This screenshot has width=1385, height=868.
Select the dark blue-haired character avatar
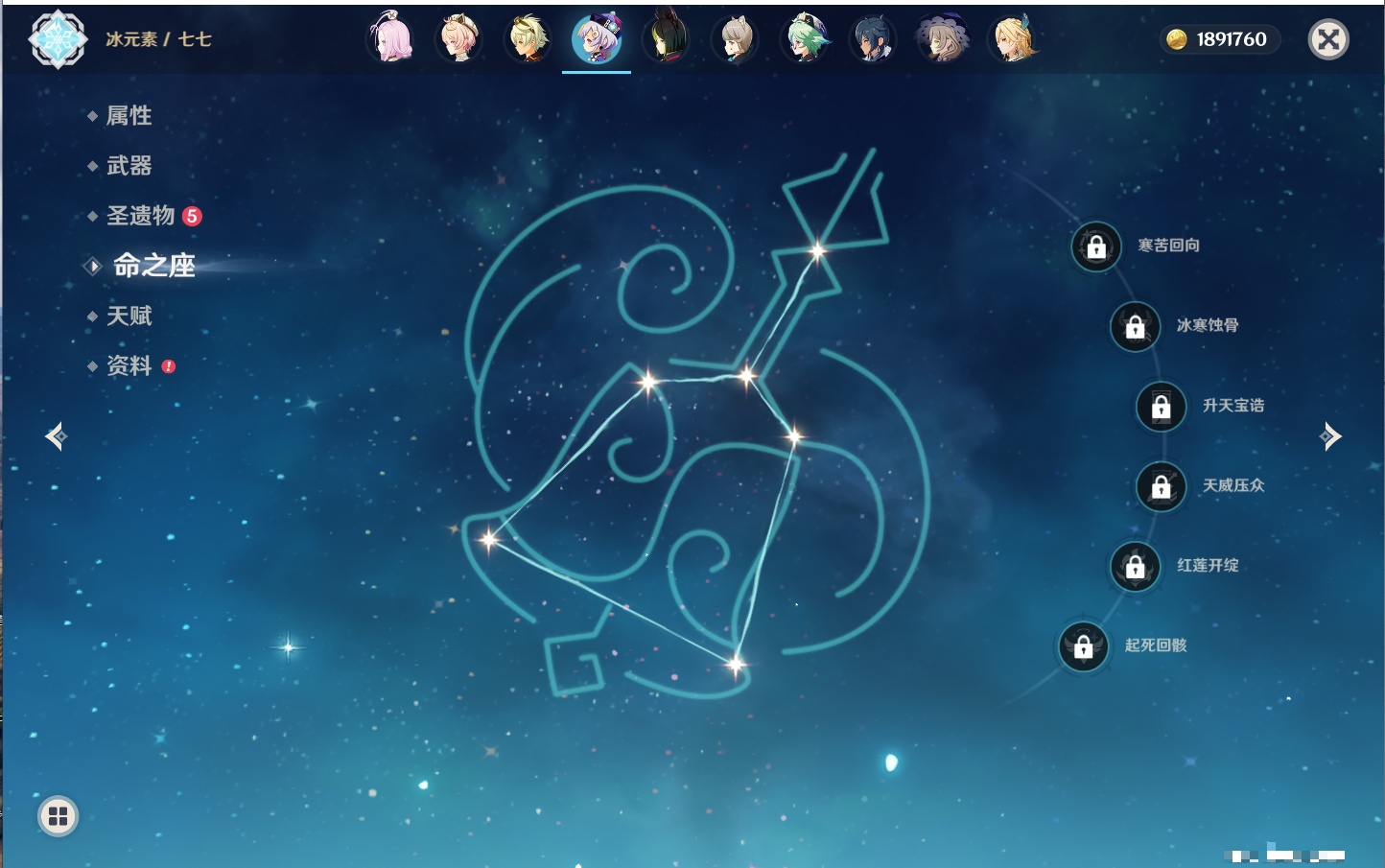click(874, 39)
